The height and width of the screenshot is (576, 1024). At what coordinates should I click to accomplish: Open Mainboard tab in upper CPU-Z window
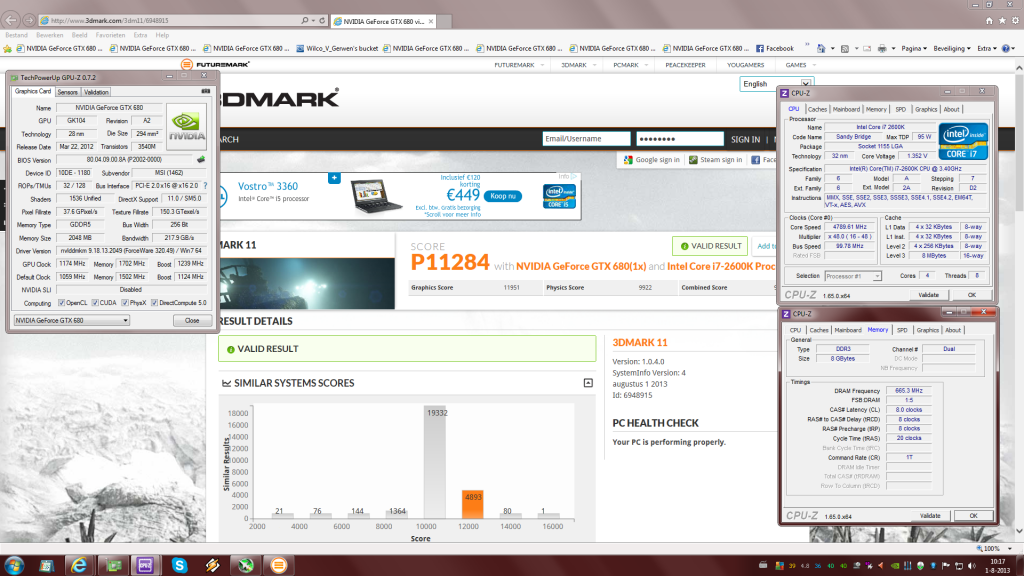(x=846, y=110)
